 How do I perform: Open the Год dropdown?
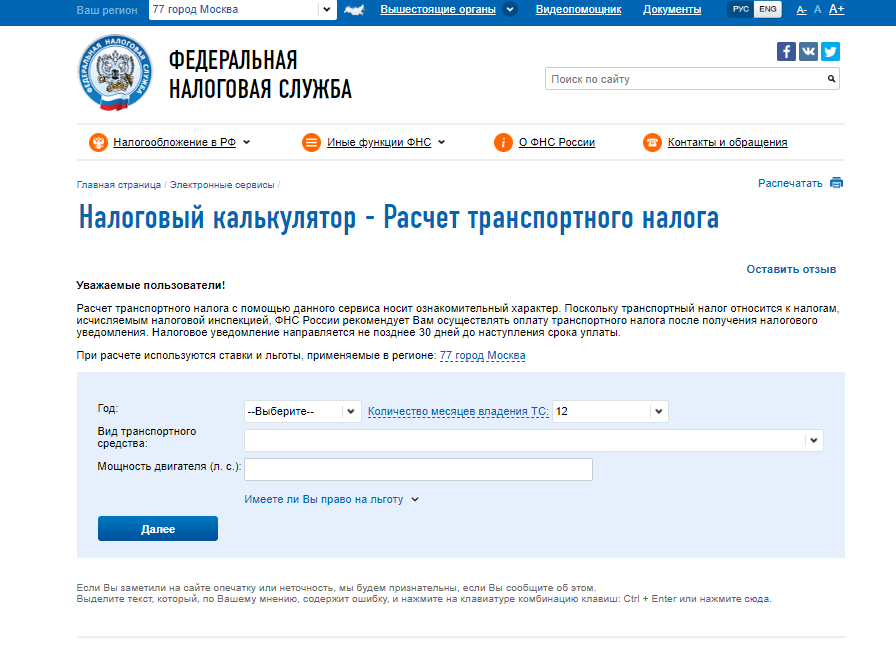(302, 411)
